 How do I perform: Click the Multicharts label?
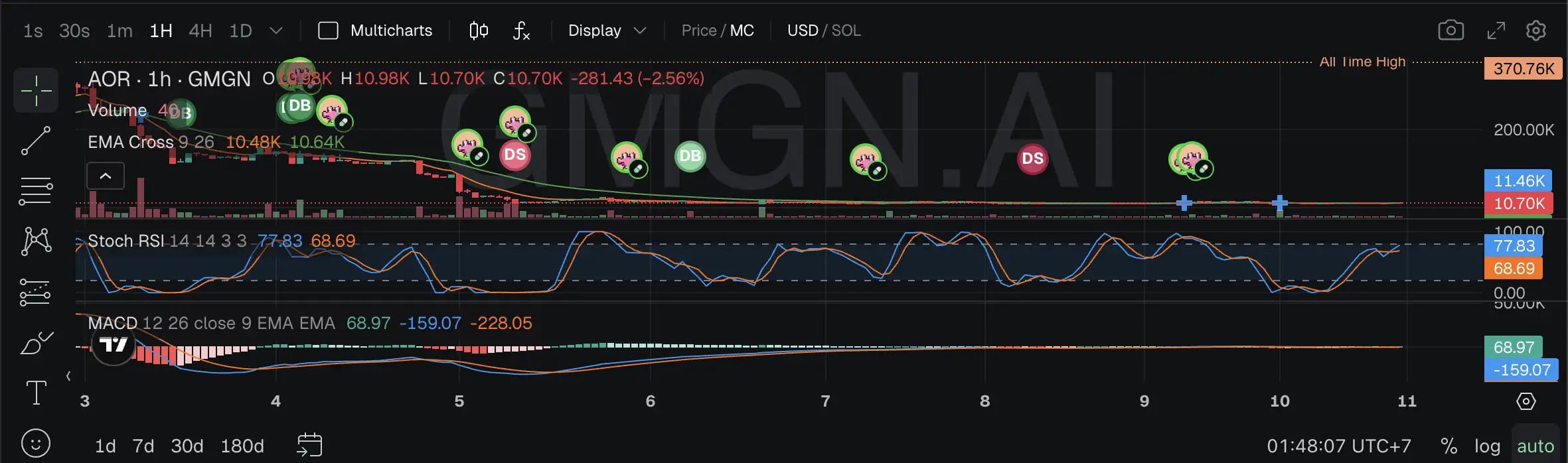click(x=391, y=31)
